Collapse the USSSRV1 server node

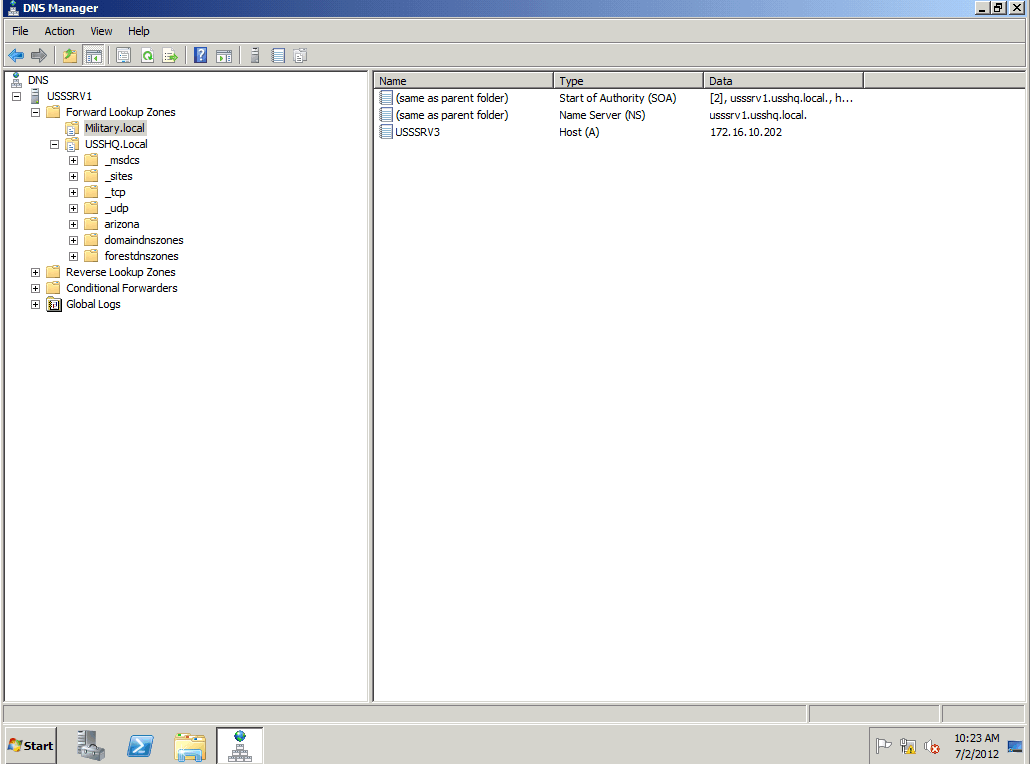16,96
